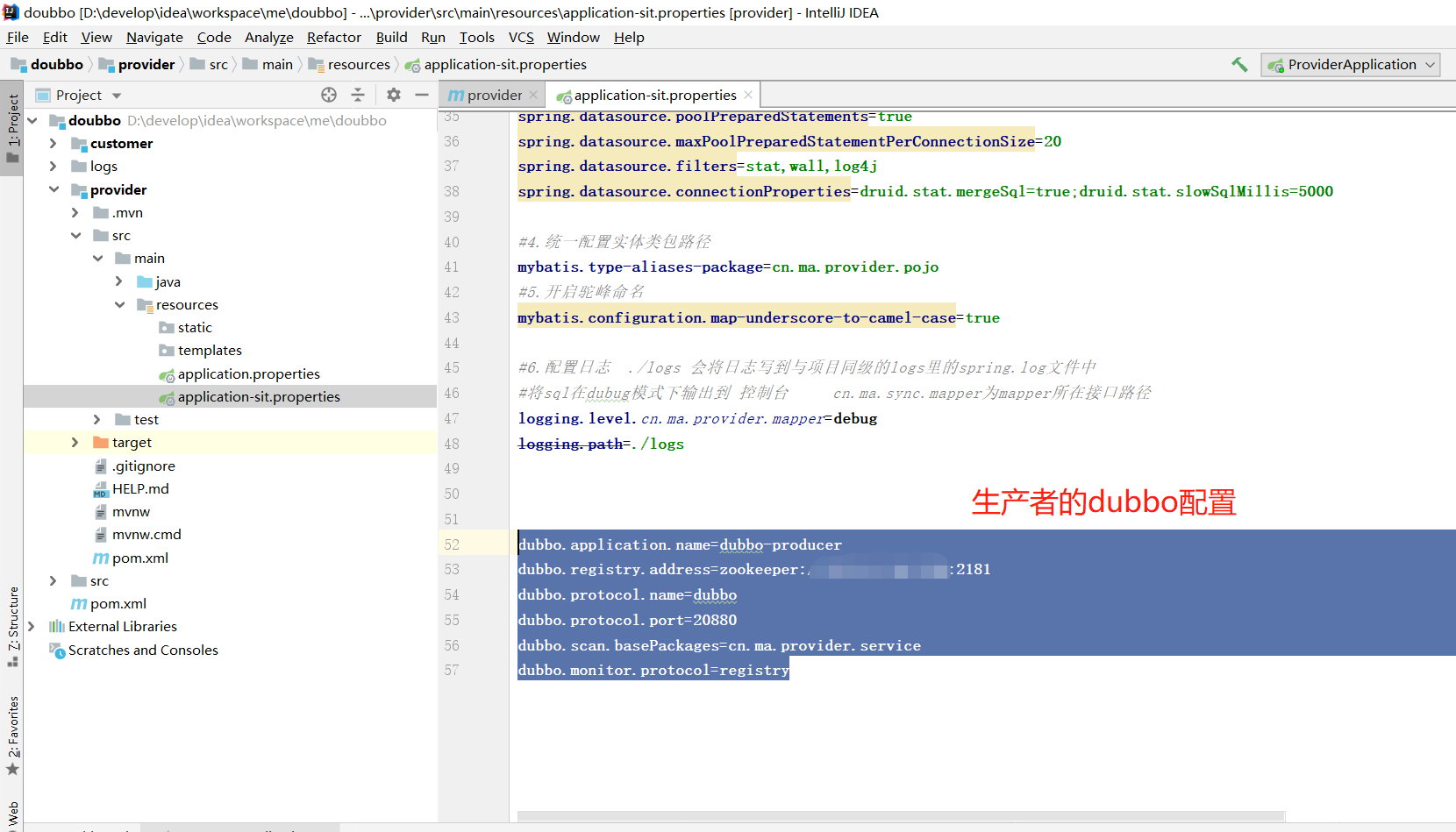The height and width of the screenshot is (832, 1456).
Task: Expand the test folder
Action: click(x=96, y=419)
